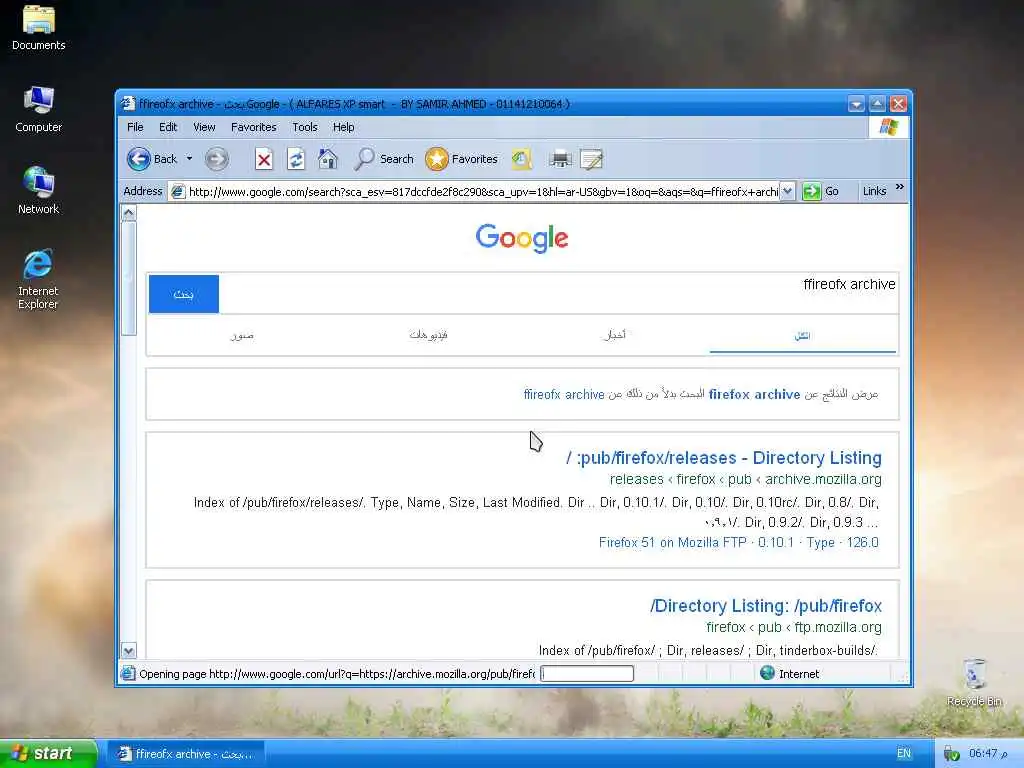This screenshot has height=768, width=1024.
Task: Click the Google logo
Action: (x=522, y=238)
